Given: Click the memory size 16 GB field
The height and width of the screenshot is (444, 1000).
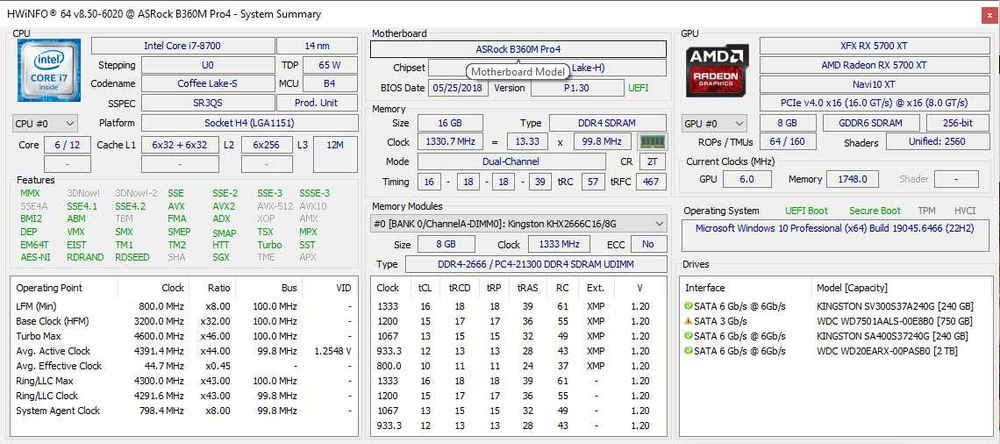Looking at the screenshot, I should [450, 123].
